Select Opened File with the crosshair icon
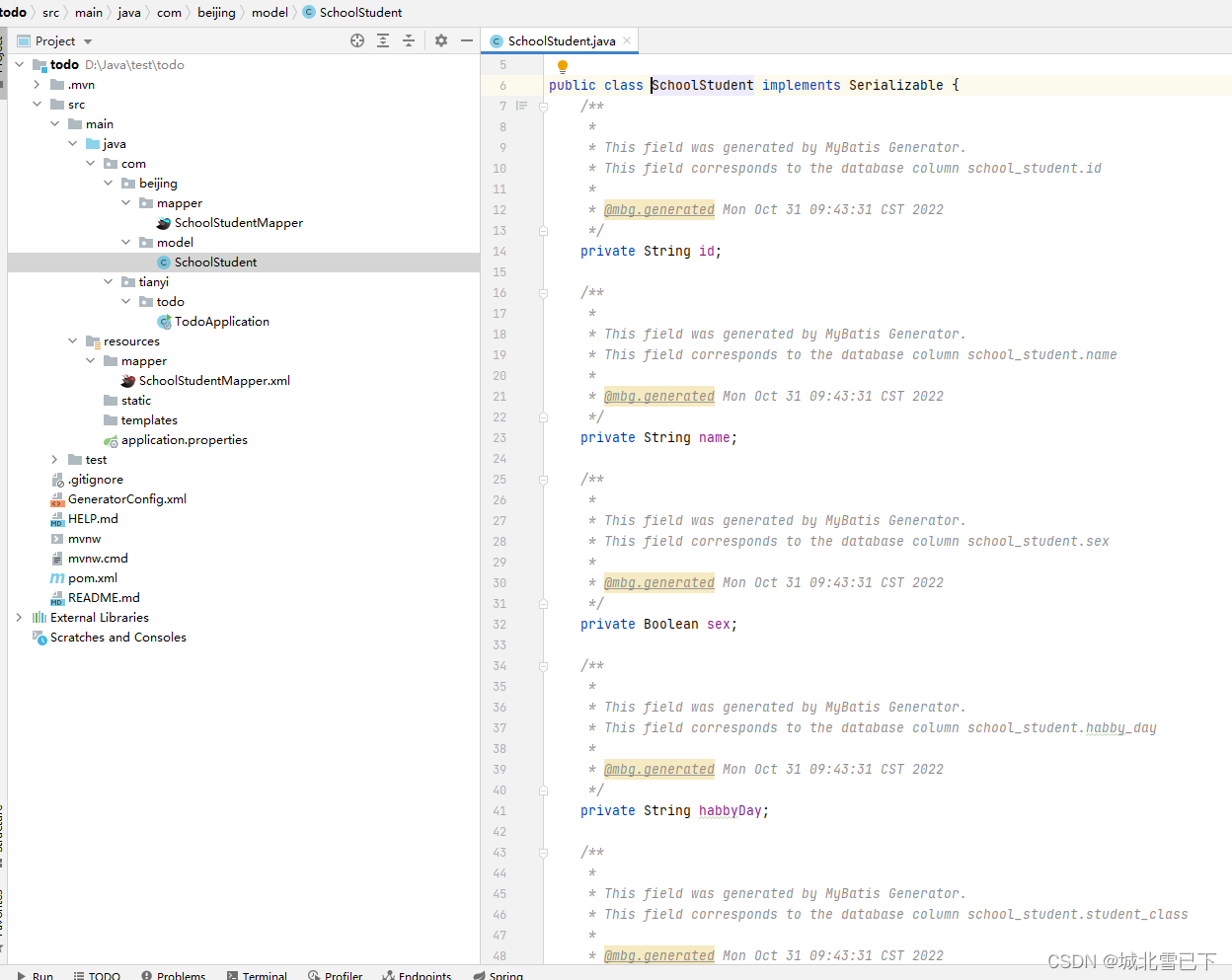The width and height of the screenshot is (1232, 980). pyautogui.click(x=356, y=40)
